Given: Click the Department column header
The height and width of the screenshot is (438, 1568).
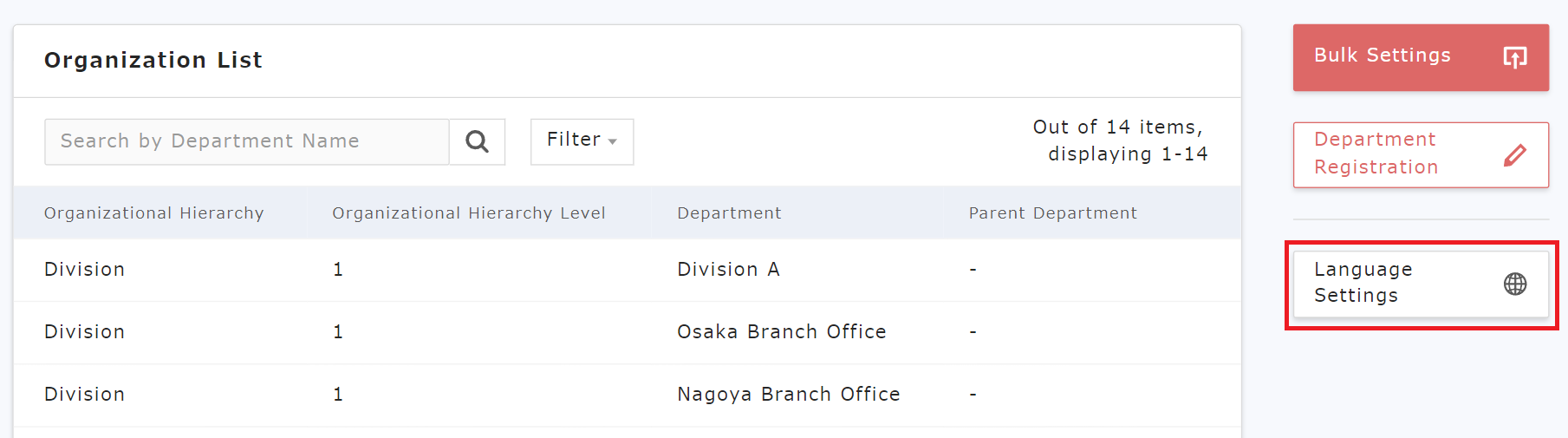Looking at the screenshot, I should pyautogui.click(x=728, y=213).
